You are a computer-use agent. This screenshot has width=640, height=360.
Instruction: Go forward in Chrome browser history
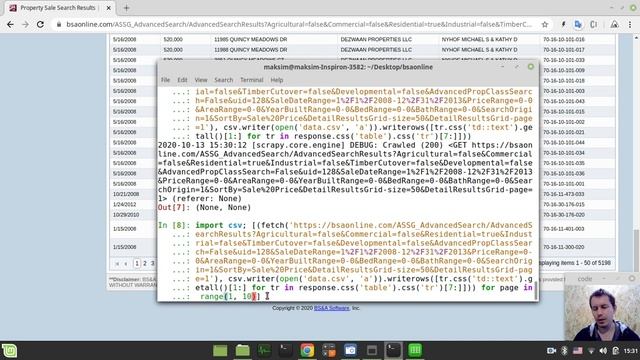coord(25,24)
